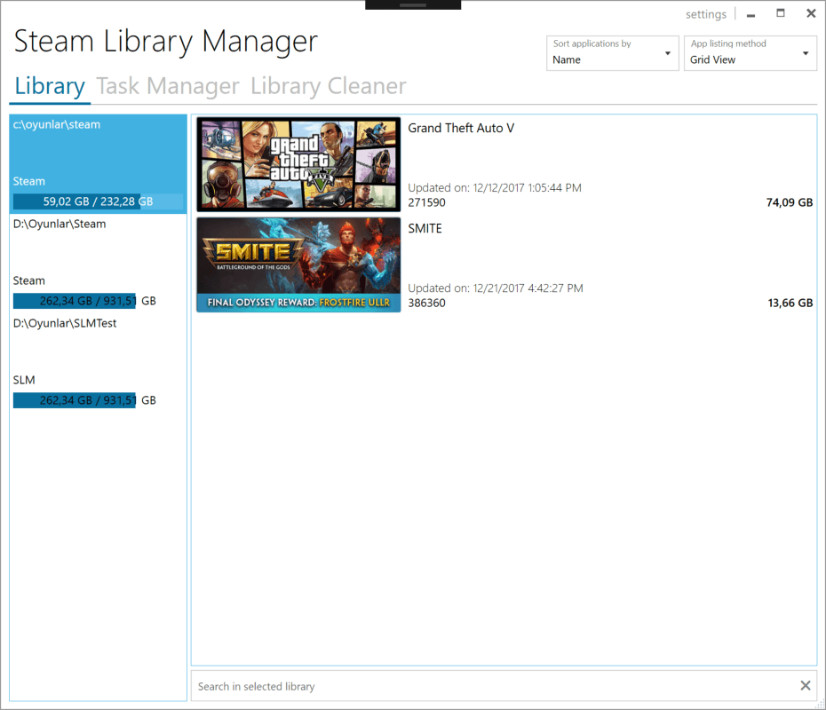Select the Library tab
This screenshot has width=826, height=710.
point(50,86)
